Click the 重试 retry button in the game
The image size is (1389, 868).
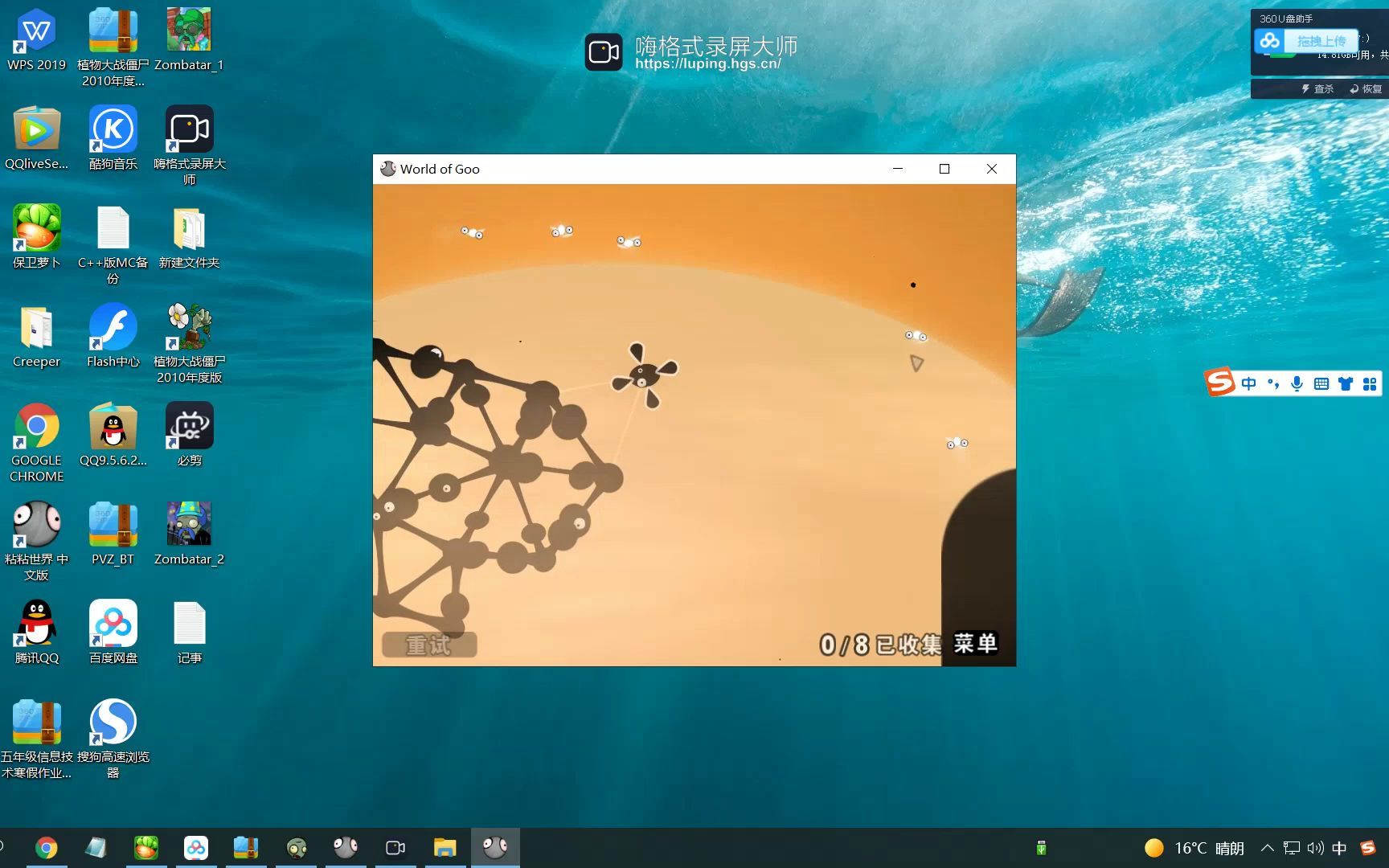click(x=428, y=645)
